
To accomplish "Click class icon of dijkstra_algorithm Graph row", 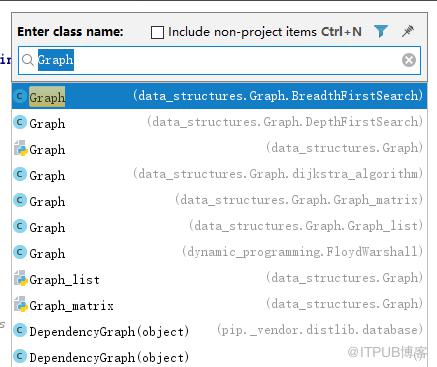I will (20, 174).
